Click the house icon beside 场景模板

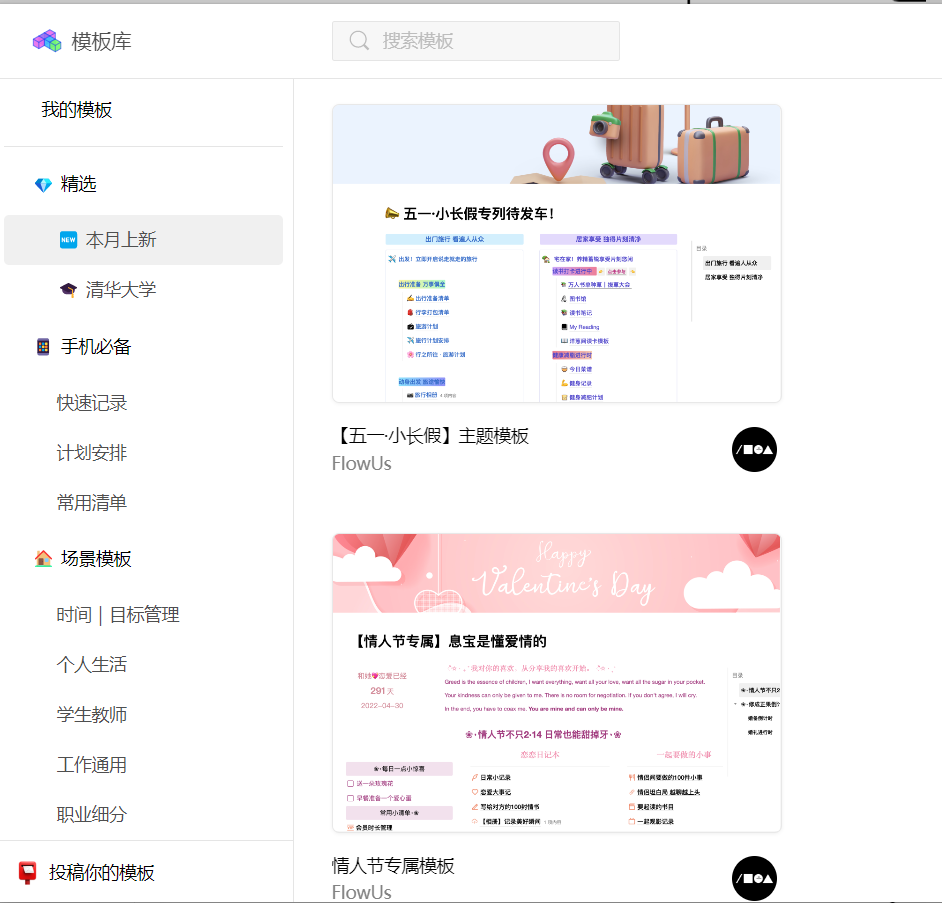point(43,559)
